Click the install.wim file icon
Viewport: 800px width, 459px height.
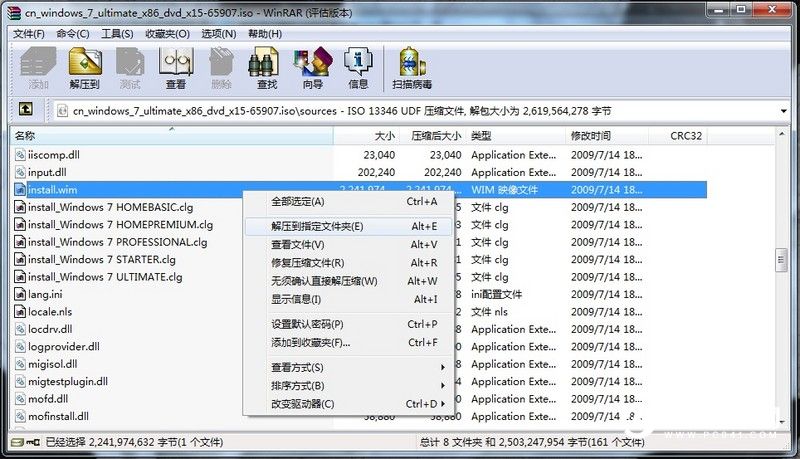[x=20, y=190]
